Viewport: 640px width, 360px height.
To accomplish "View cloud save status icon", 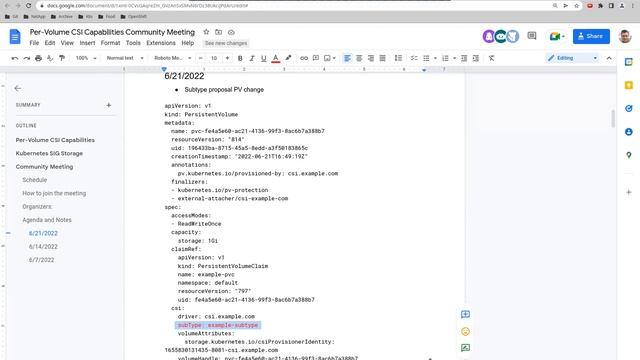I will click(x=231, y=32).
